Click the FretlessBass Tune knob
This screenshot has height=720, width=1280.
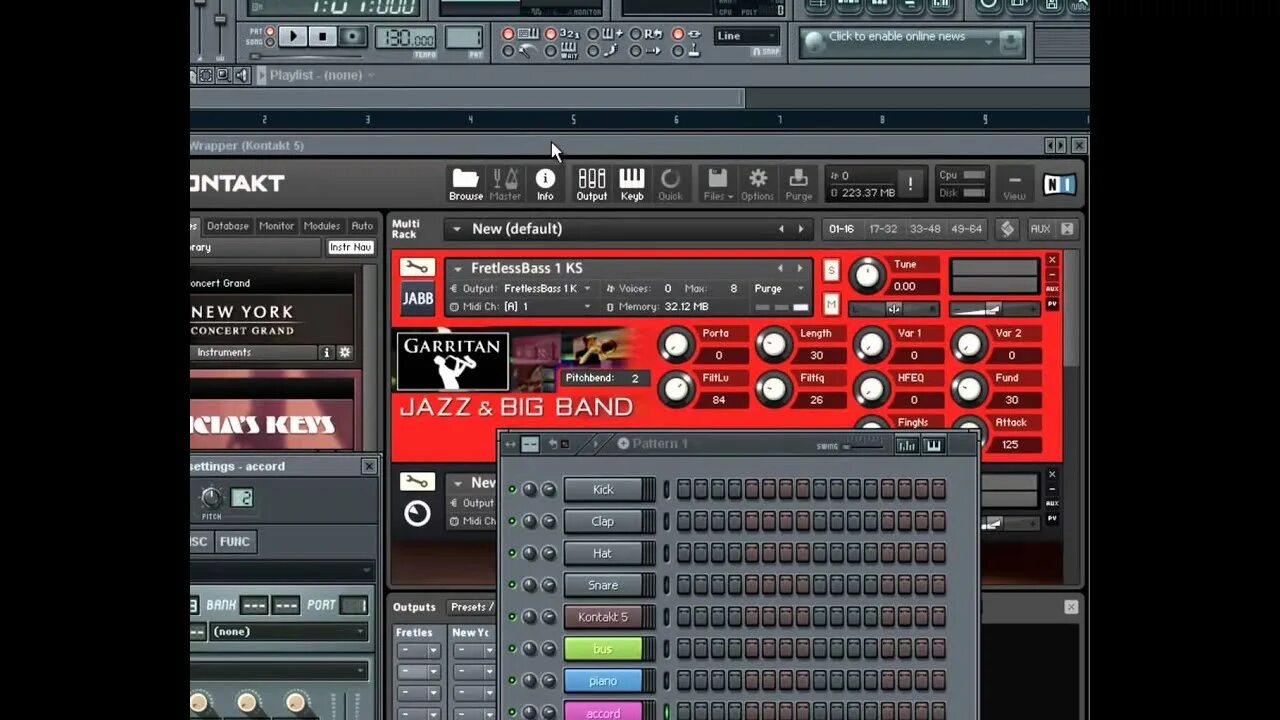click(867, 275)
